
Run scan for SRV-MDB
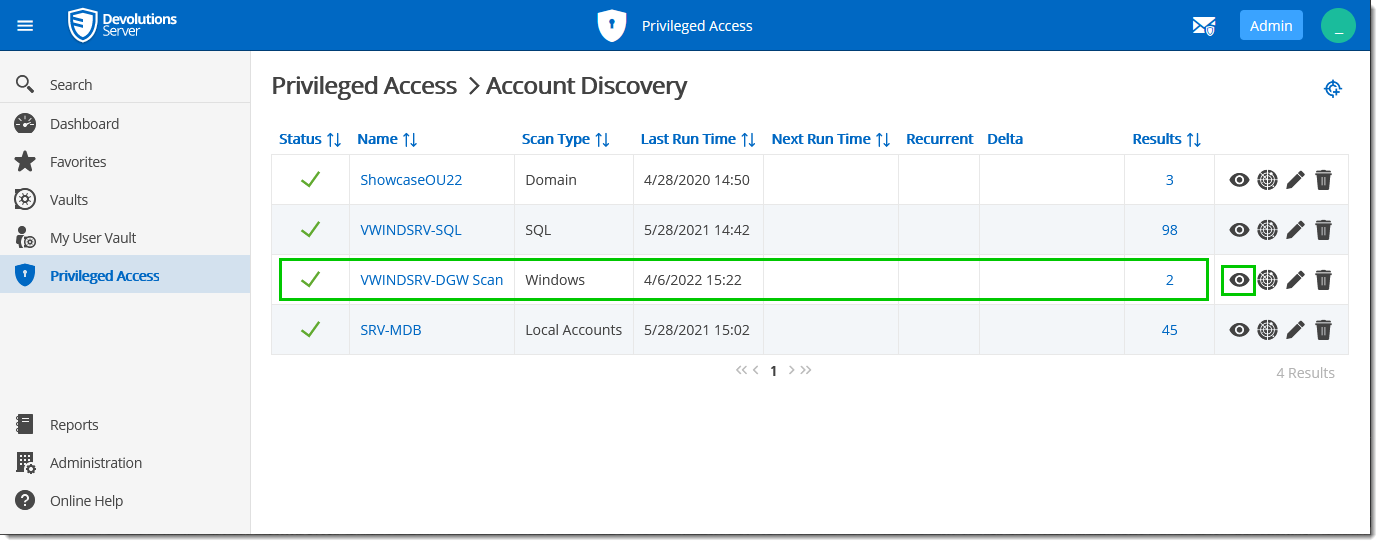1267,330
